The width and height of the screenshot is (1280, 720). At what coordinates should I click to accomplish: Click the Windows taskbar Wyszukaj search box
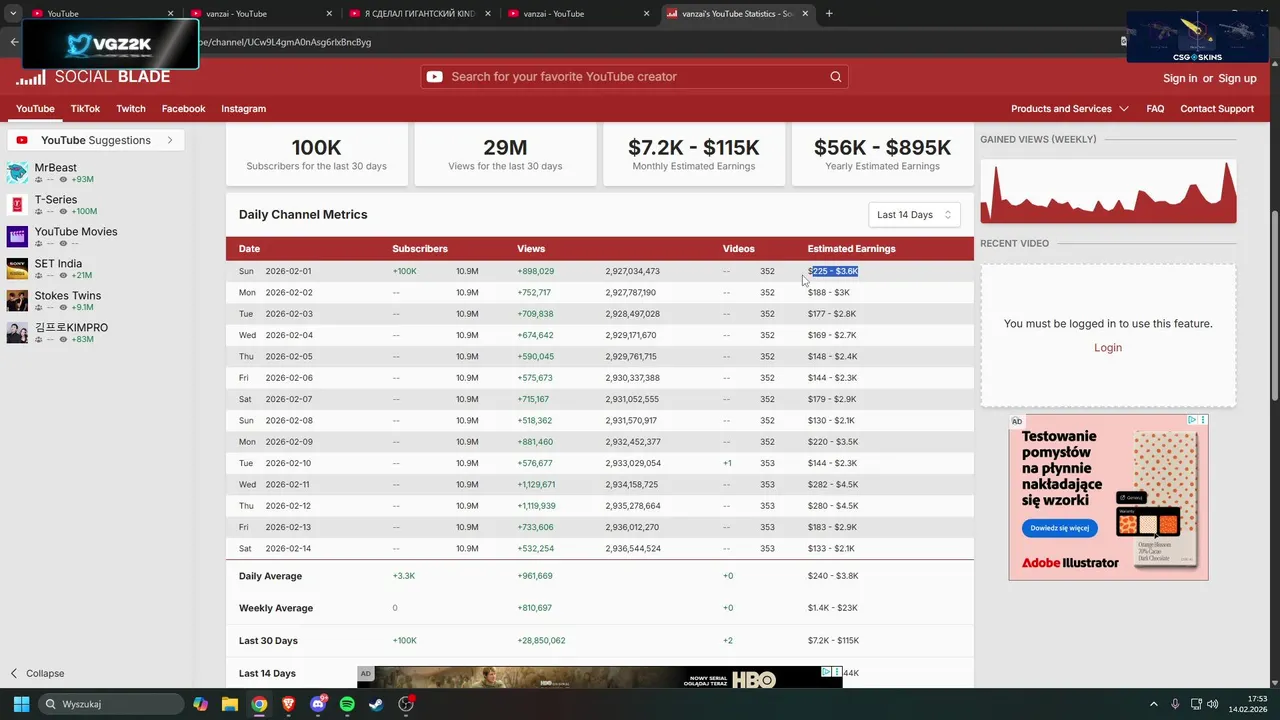click(111, 704)
